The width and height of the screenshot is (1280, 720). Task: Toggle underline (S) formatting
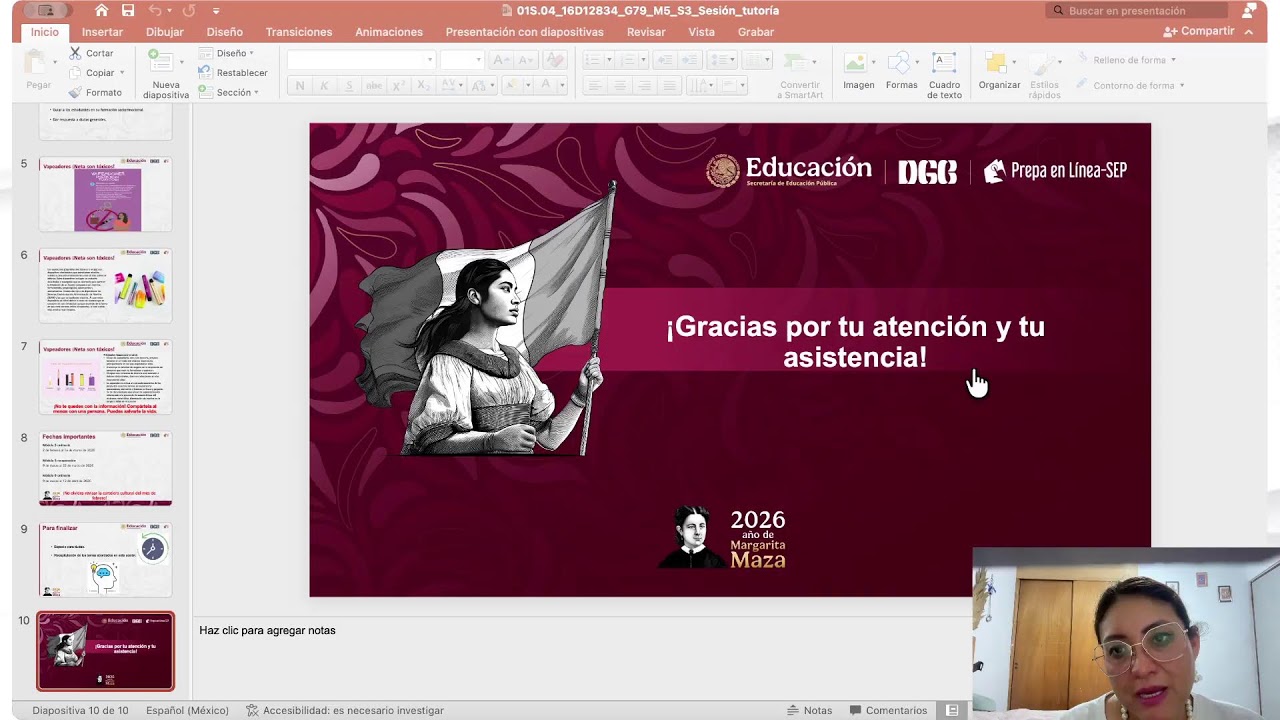pyautogui.click(x=349, y=86)
